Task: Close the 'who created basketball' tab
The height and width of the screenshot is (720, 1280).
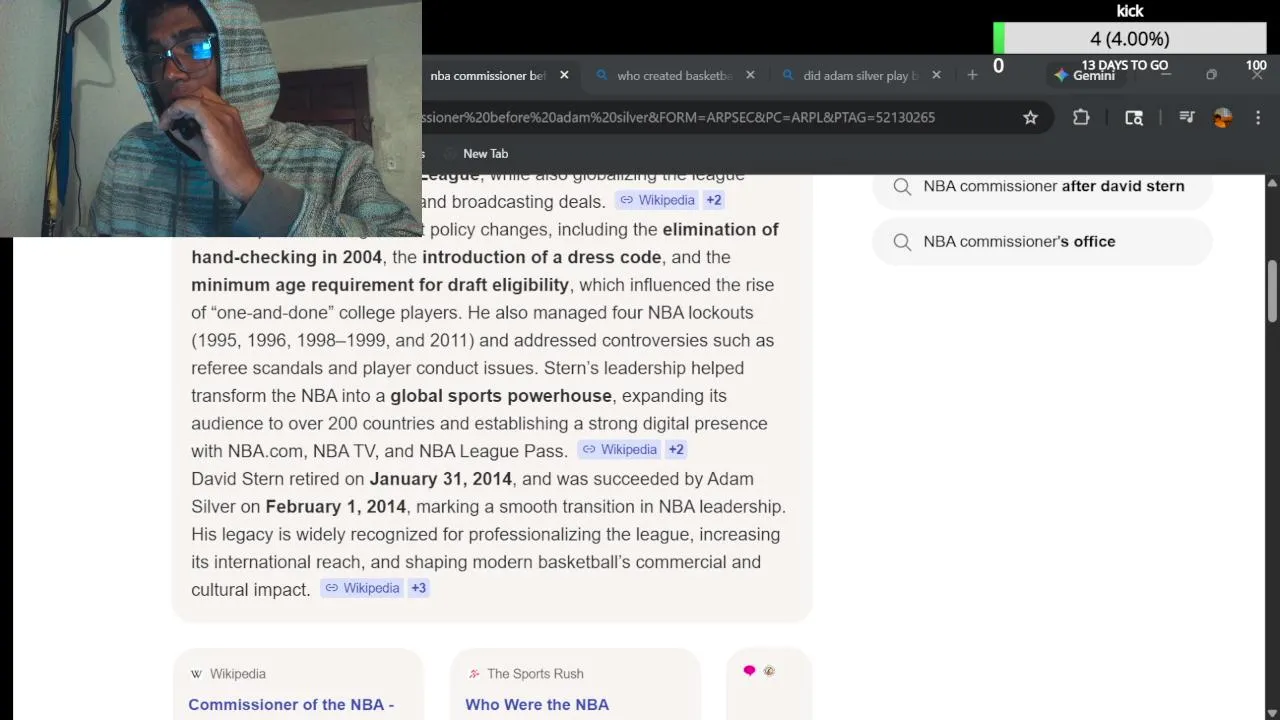Action: [750, 75]
